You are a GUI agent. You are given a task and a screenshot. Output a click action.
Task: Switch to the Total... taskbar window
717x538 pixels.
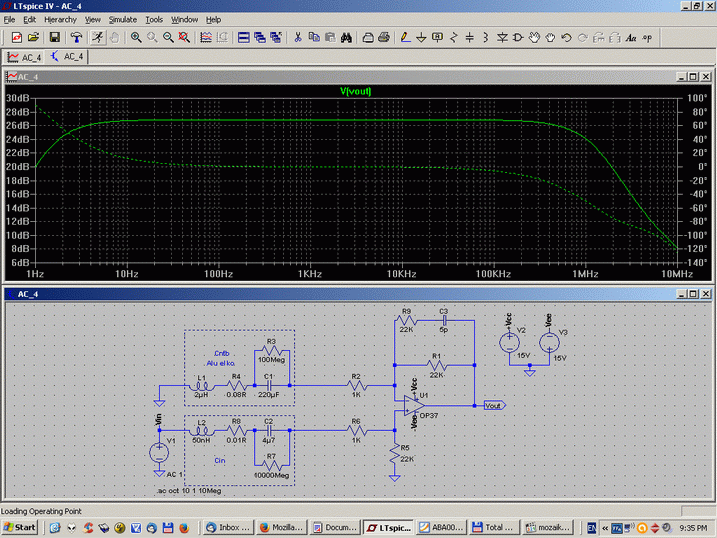[x=495, y=527]
